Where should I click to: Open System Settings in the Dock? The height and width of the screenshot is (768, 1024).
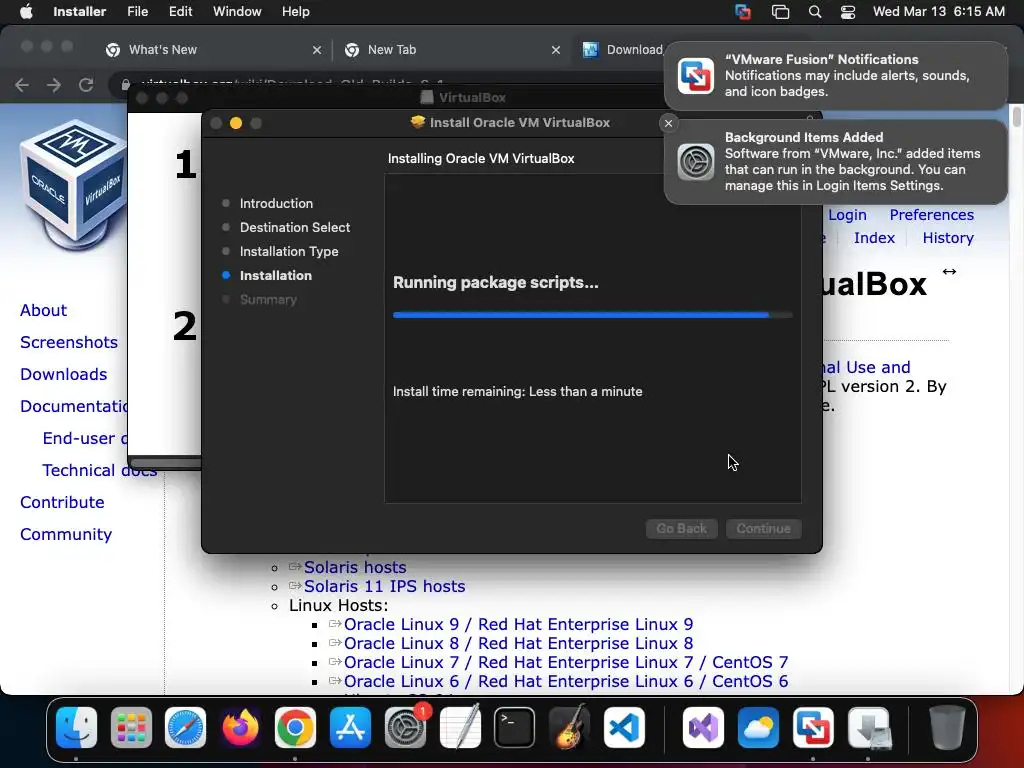[405, 728]
